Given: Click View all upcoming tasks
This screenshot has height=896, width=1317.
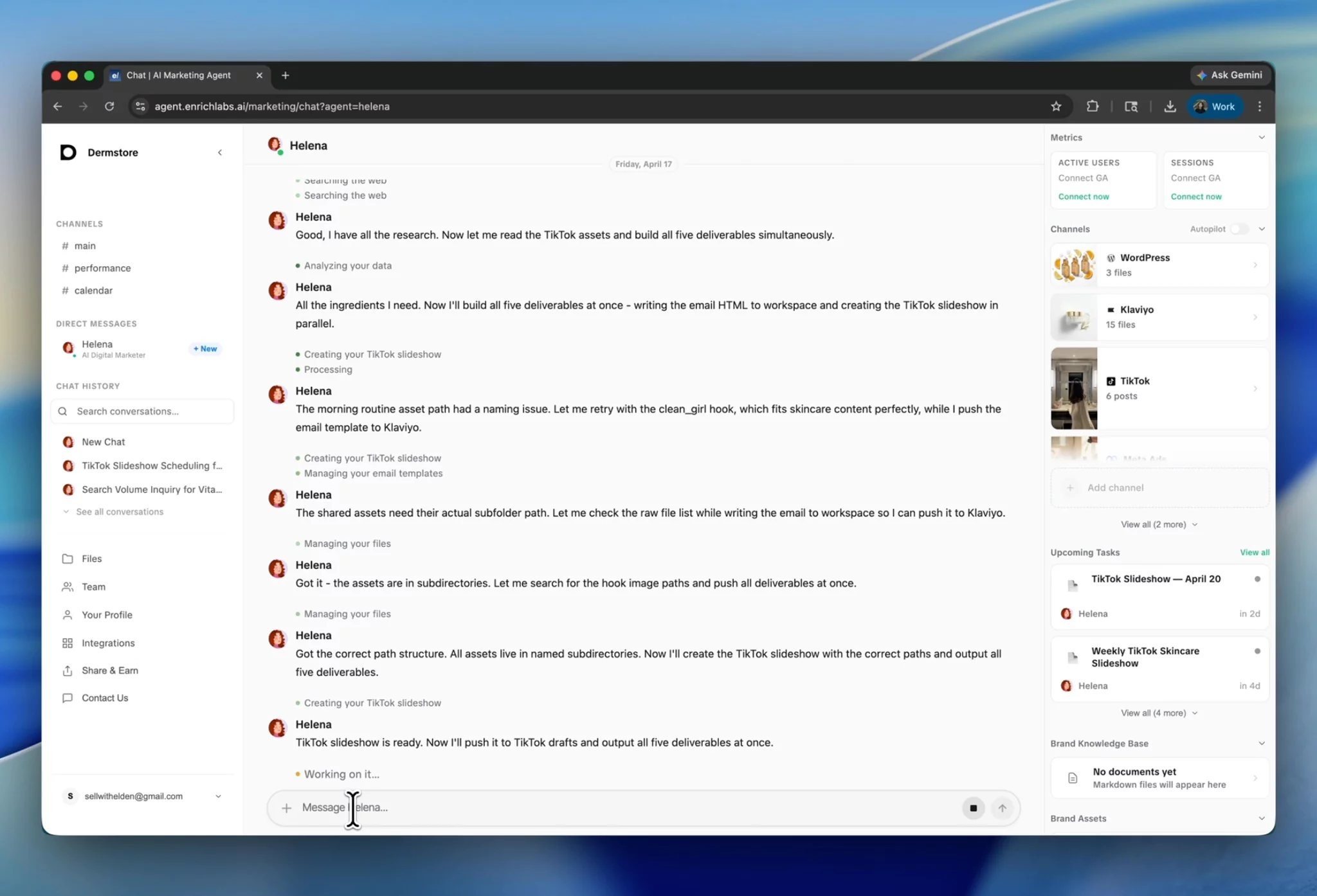Looking at the screenshot, I should 1254,552.
